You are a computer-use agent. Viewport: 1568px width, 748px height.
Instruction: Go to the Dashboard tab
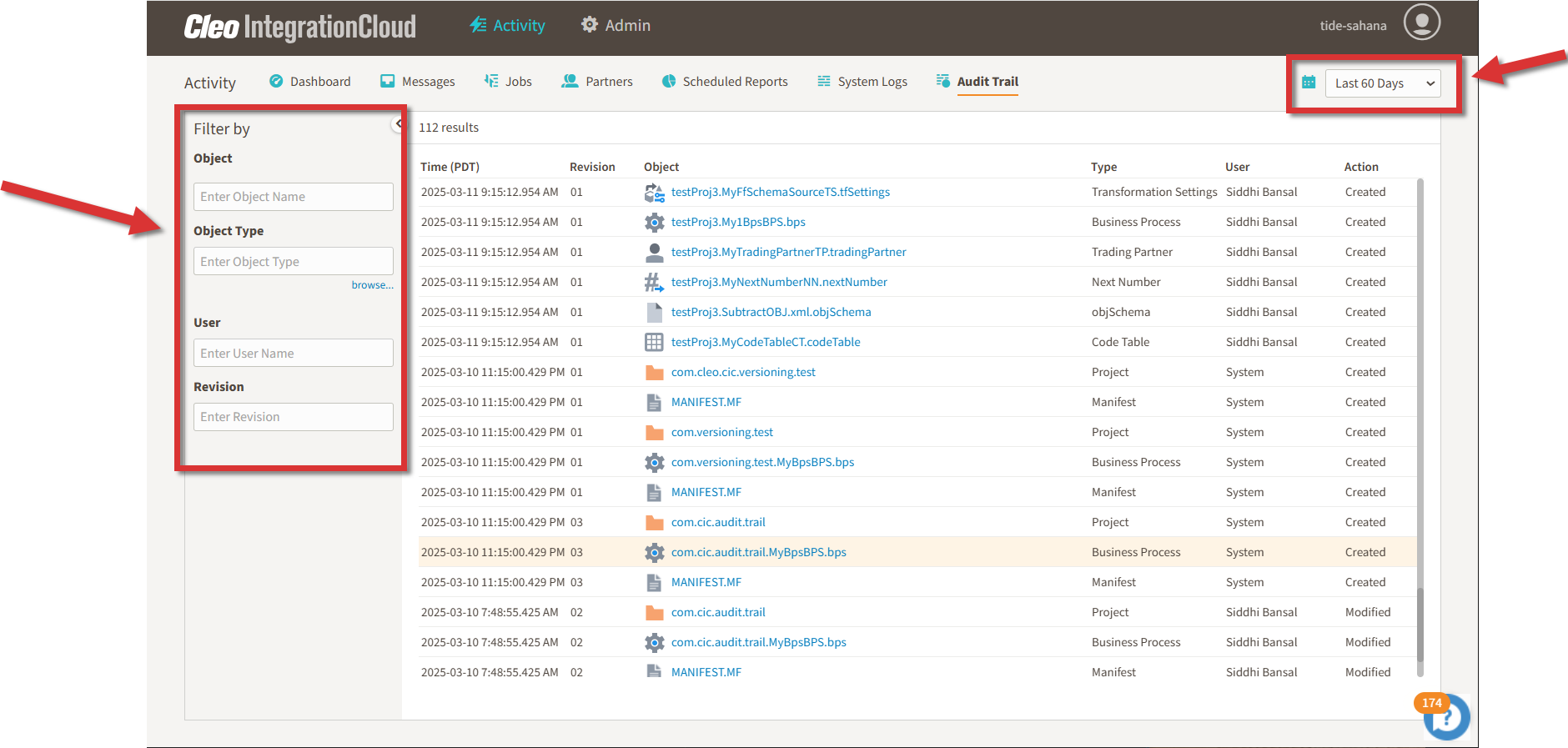[309, 81]
